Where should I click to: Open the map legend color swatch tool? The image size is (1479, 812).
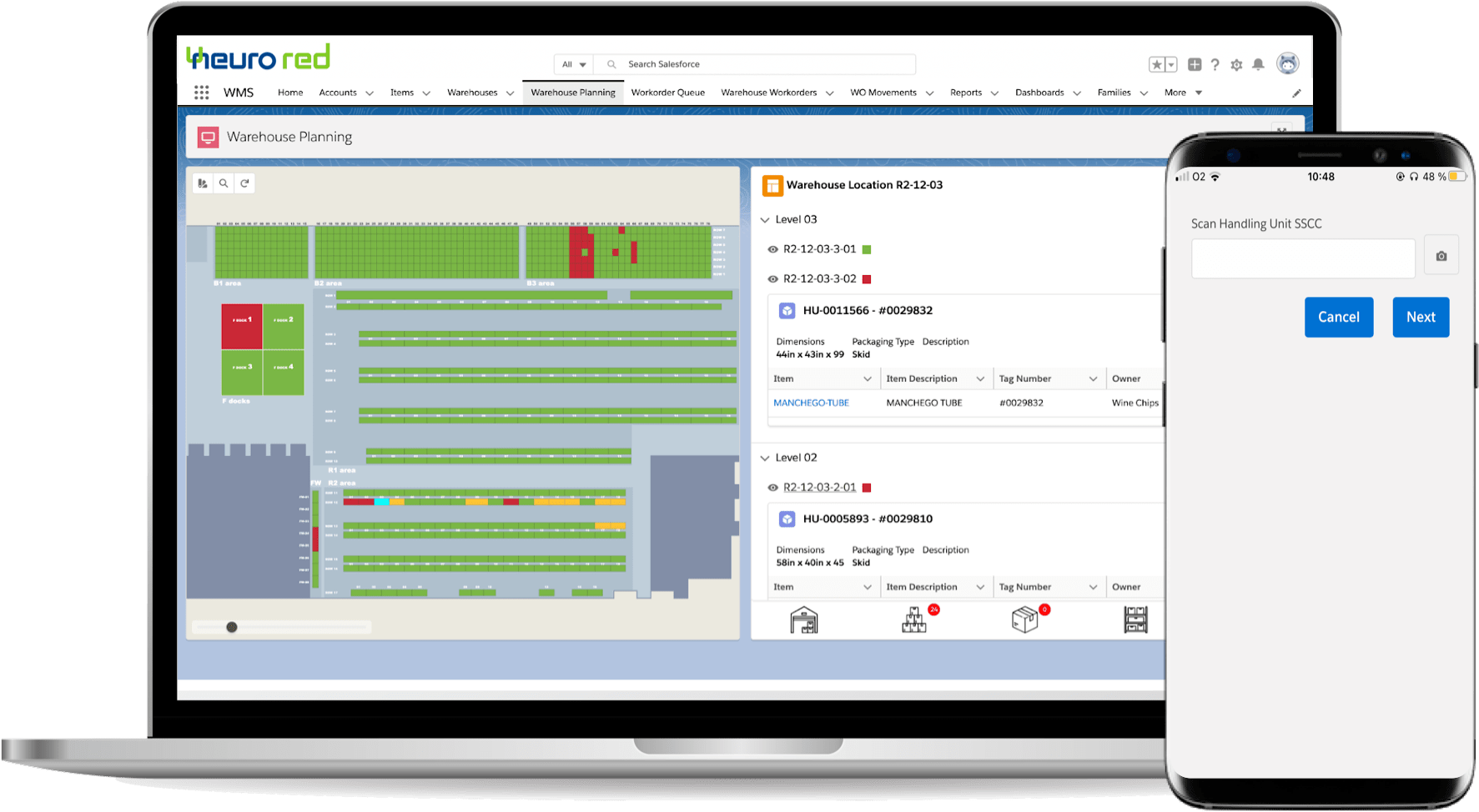[x=203, y=183]
